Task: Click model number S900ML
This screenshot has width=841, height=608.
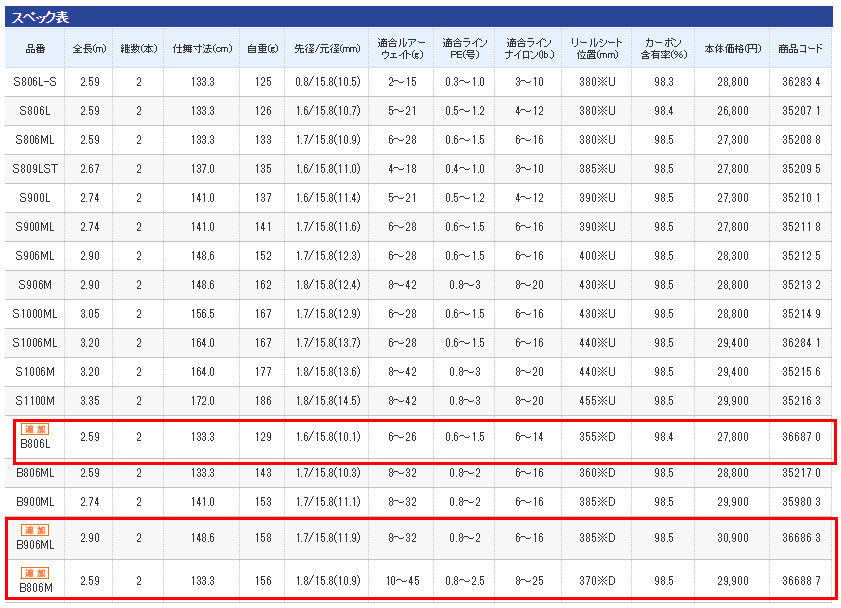Action: [x=35, y=227]
